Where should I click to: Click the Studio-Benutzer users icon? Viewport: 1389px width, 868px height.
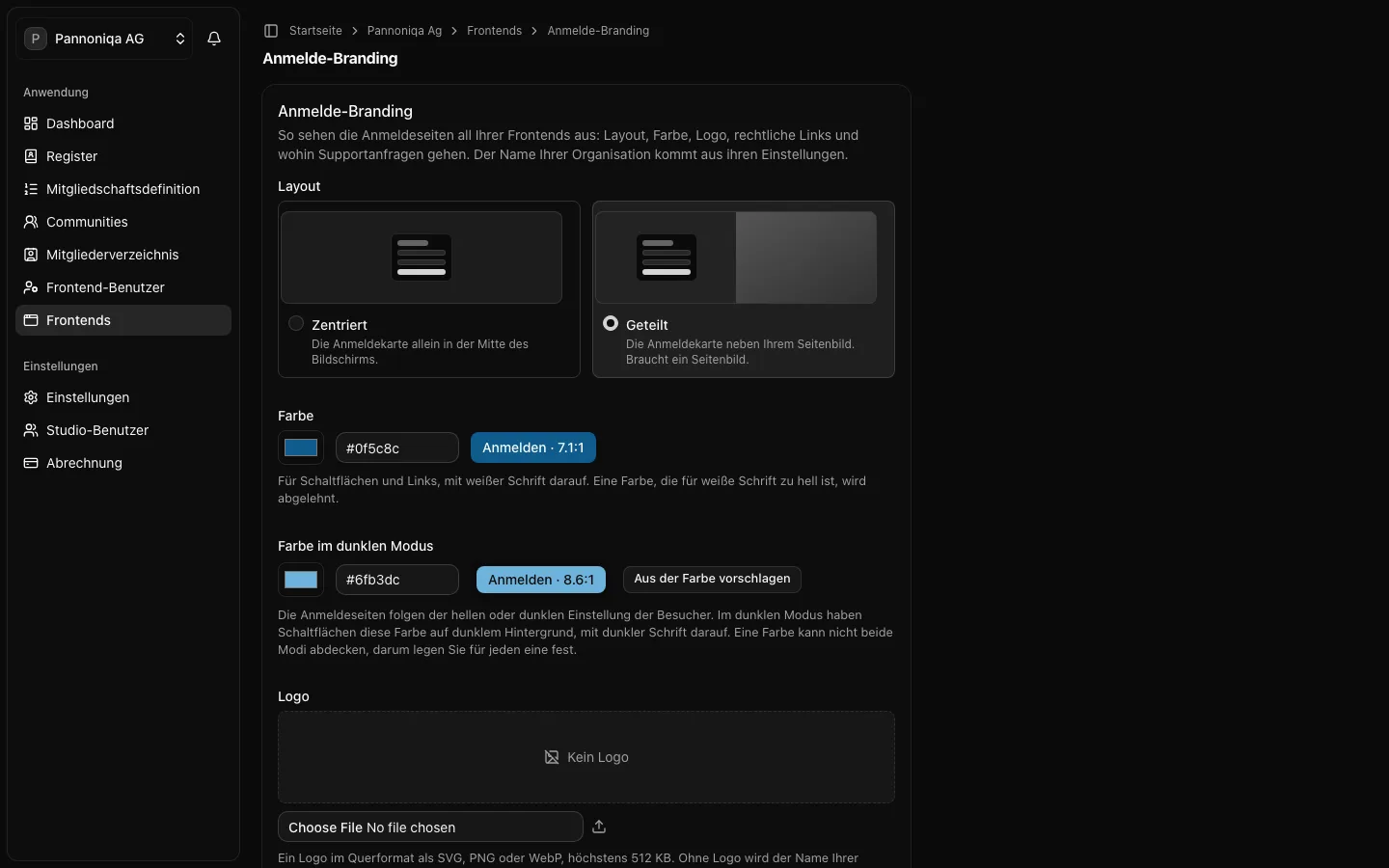tap(31, 430)
